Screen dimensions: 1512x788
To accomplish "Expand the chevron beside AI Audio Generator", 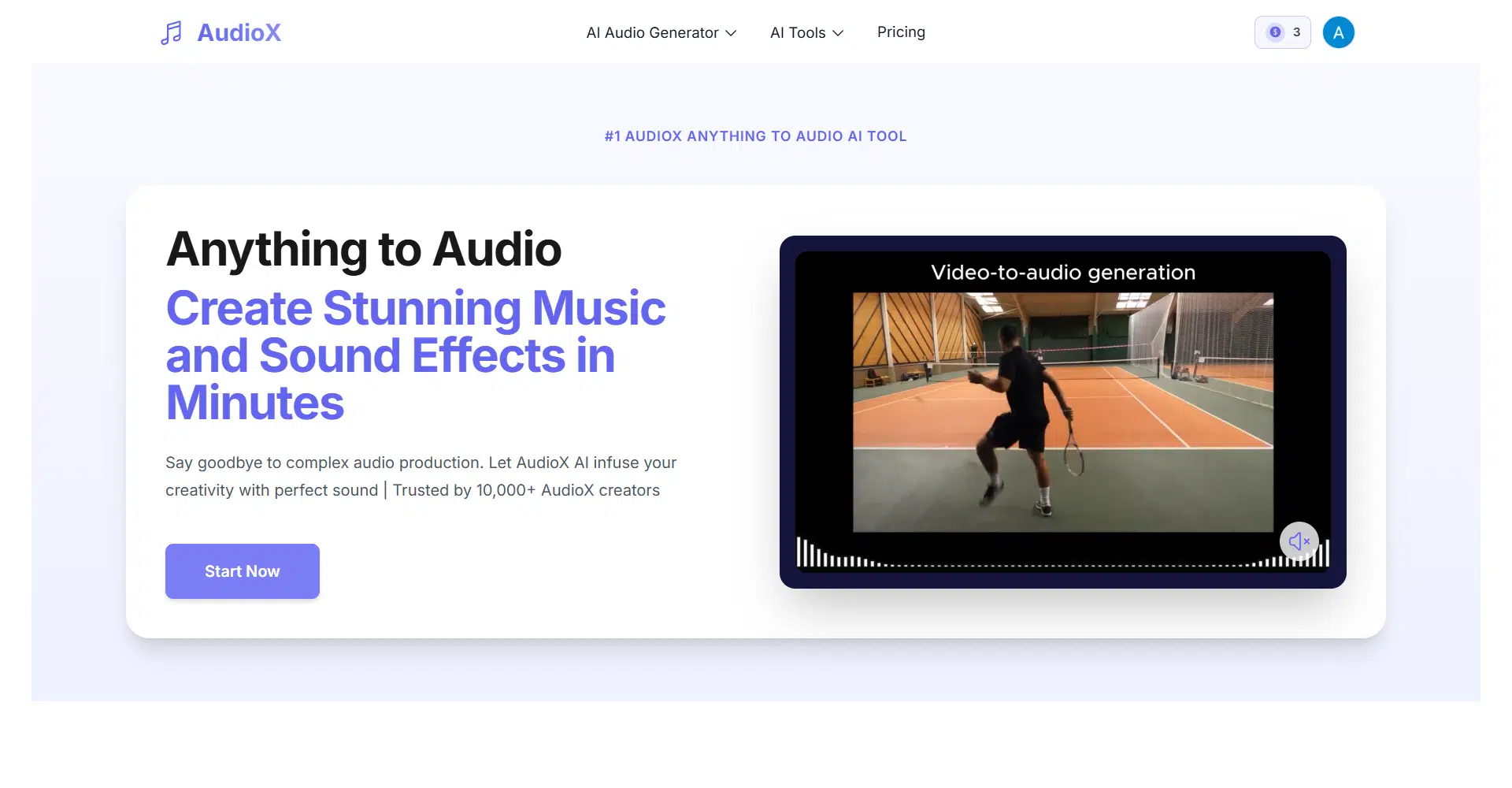I will (x=731, y=33).
